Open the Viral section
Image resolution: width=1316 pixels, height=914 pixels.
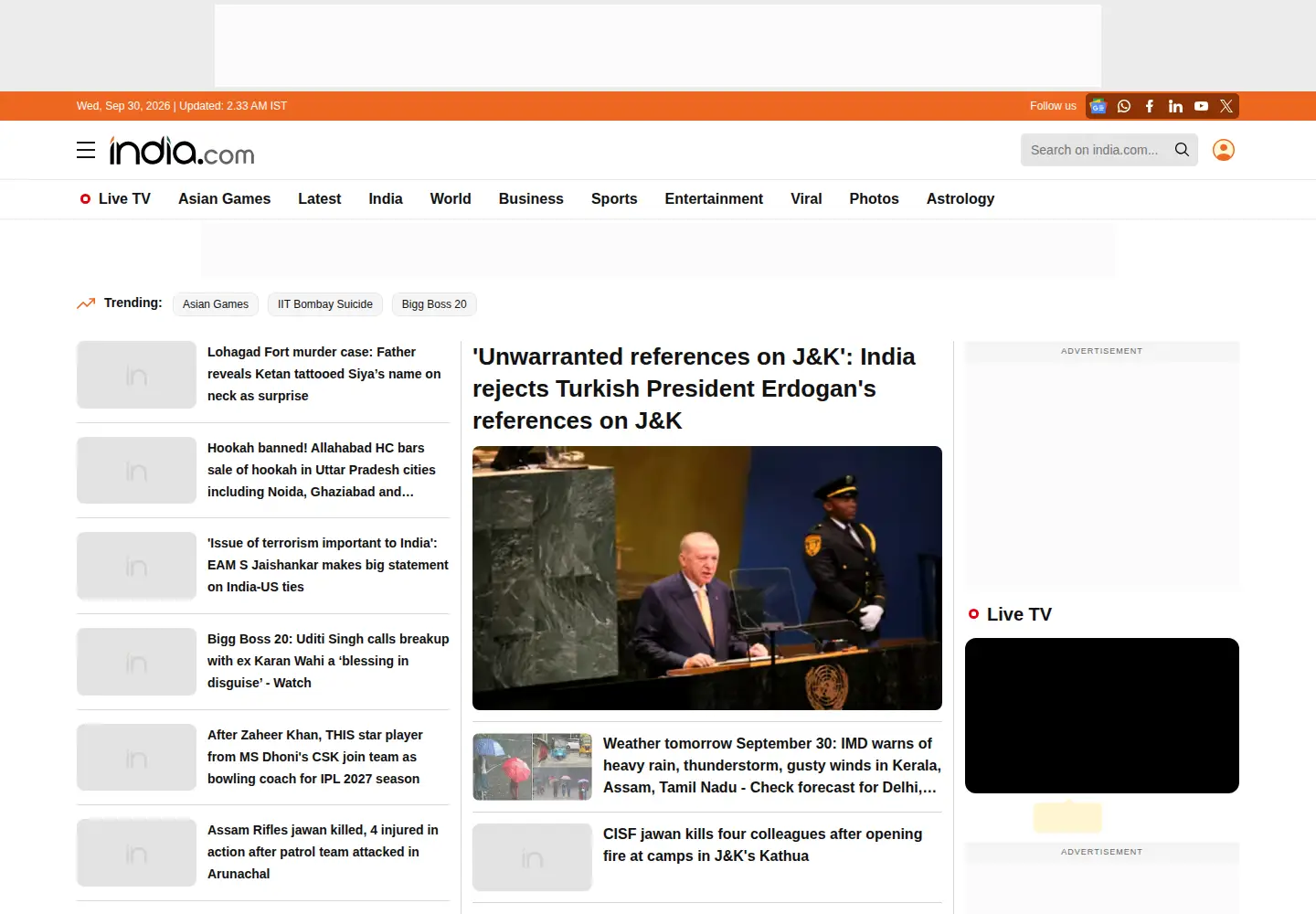coord(806,198)
